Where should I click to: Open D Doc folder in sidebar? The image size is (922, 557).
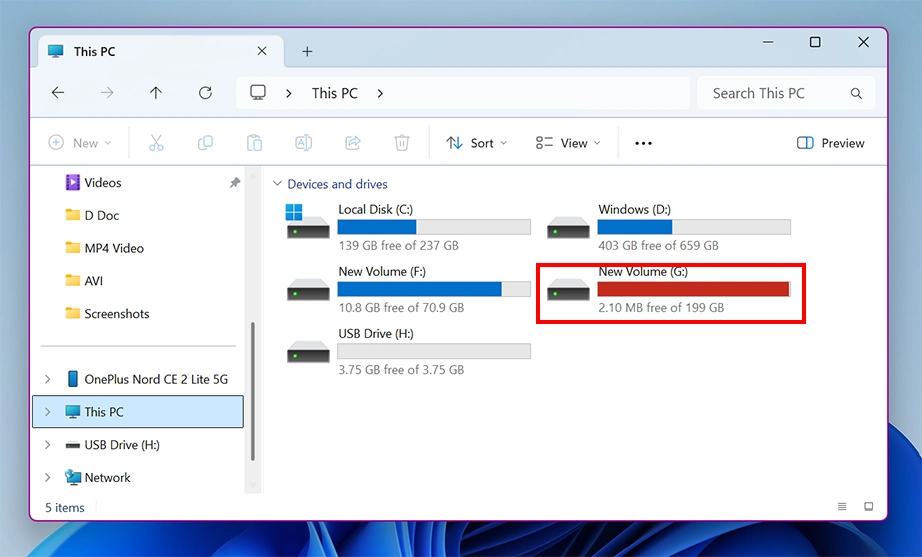(x=101, y=215)
